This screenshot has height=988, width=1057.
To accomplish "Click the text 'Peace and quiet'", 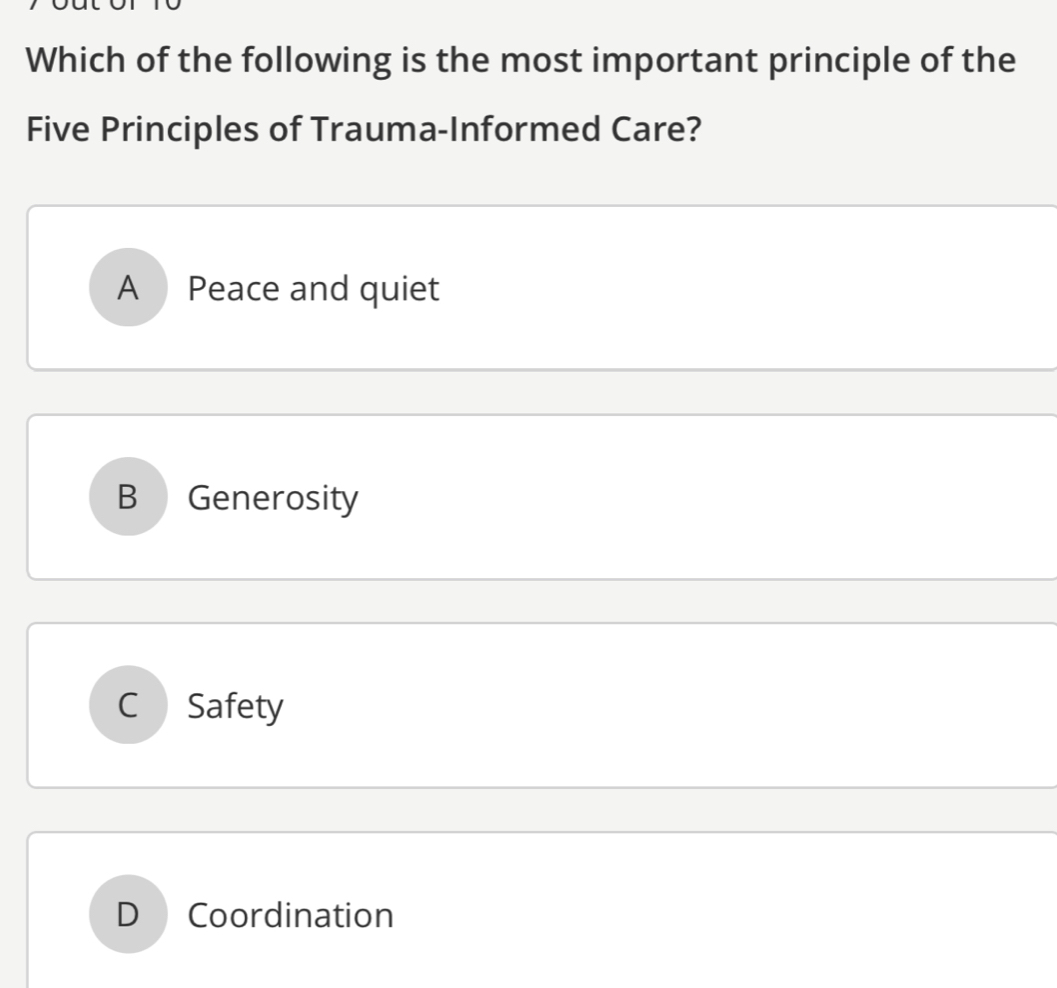I will tap(313, 289).
